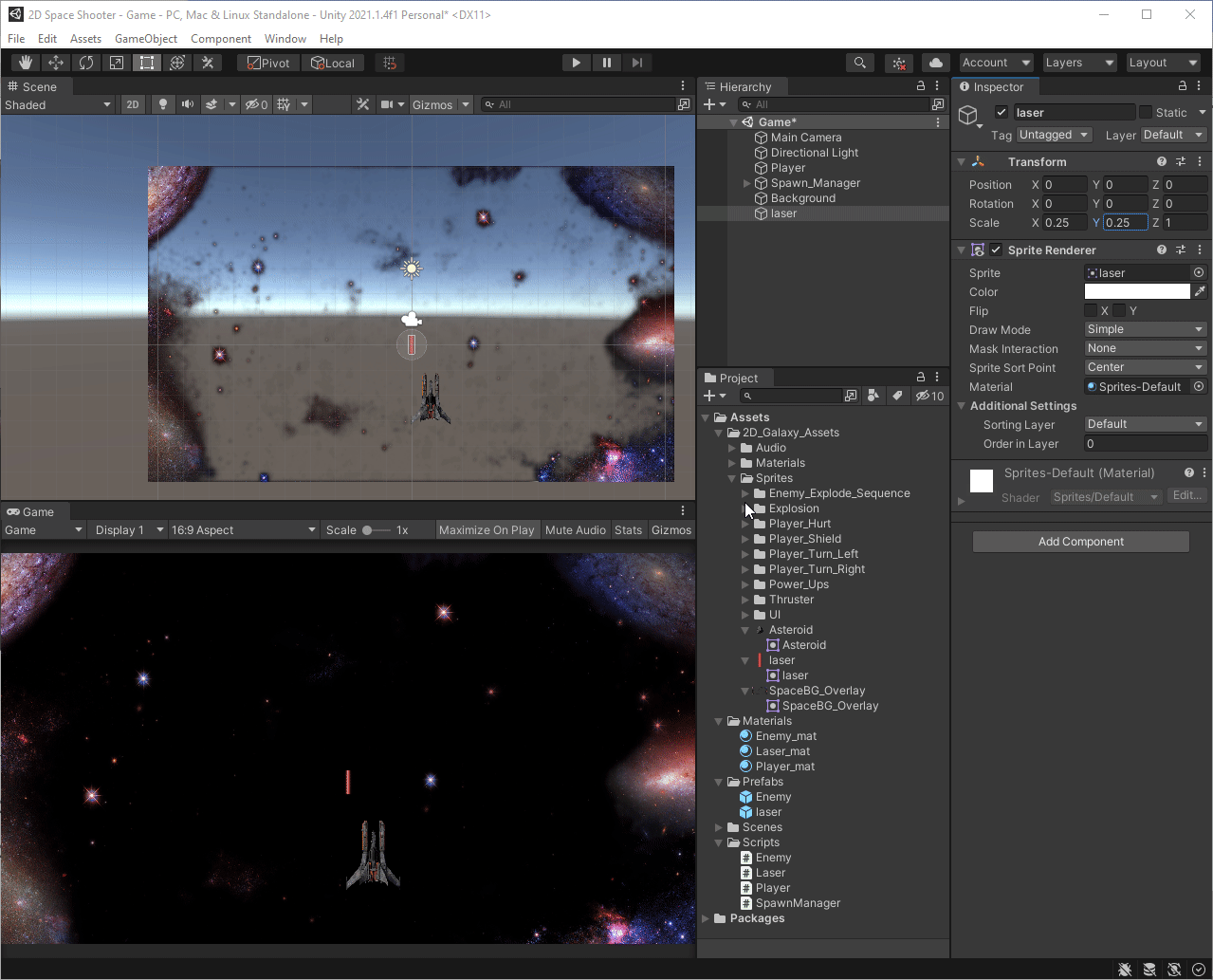Open the global search magnifier
Viewport: 1213px width, 980px height.
tap(859, 63)
